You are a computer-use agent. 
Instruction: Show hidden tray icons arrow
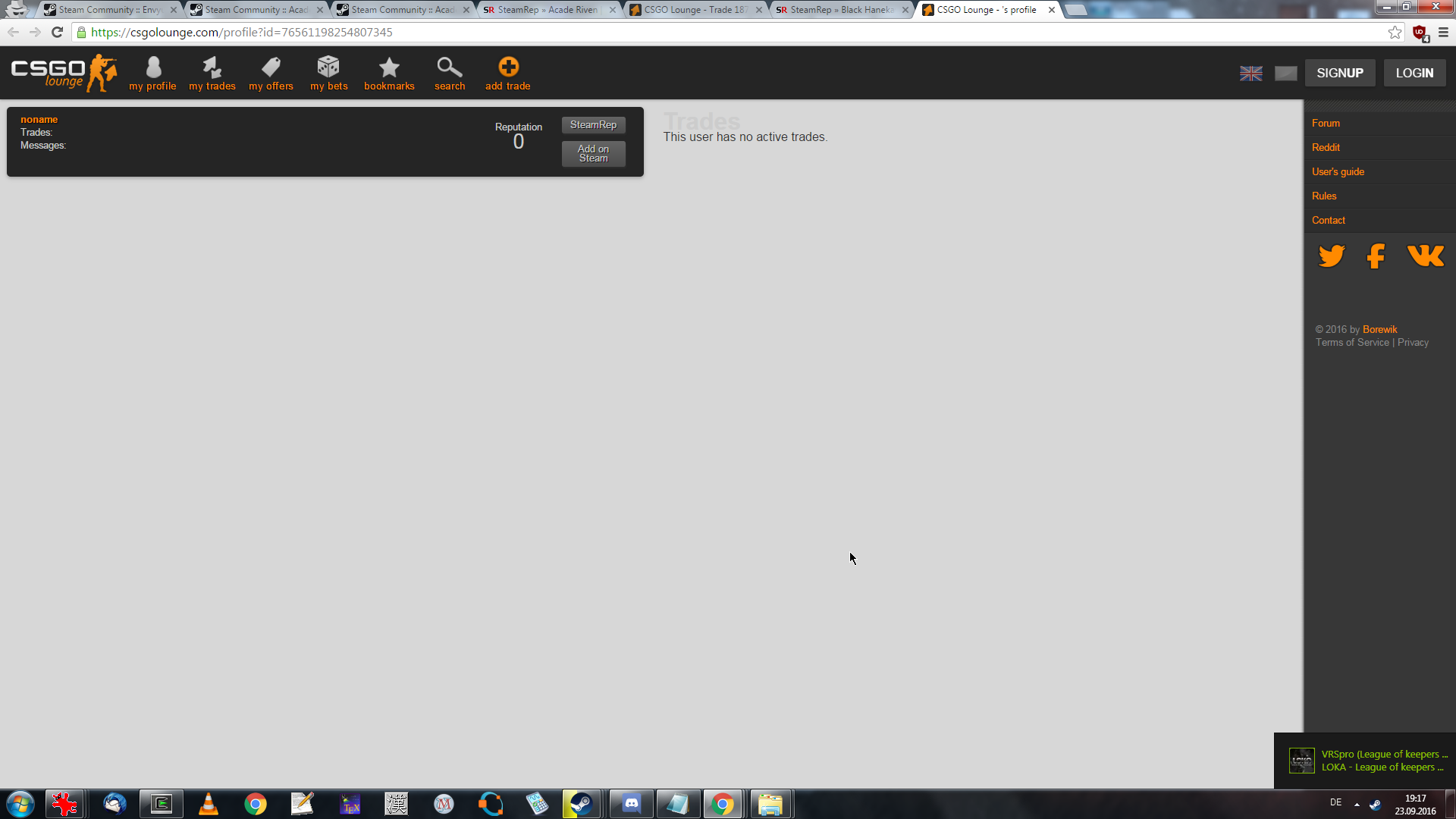1357,804
